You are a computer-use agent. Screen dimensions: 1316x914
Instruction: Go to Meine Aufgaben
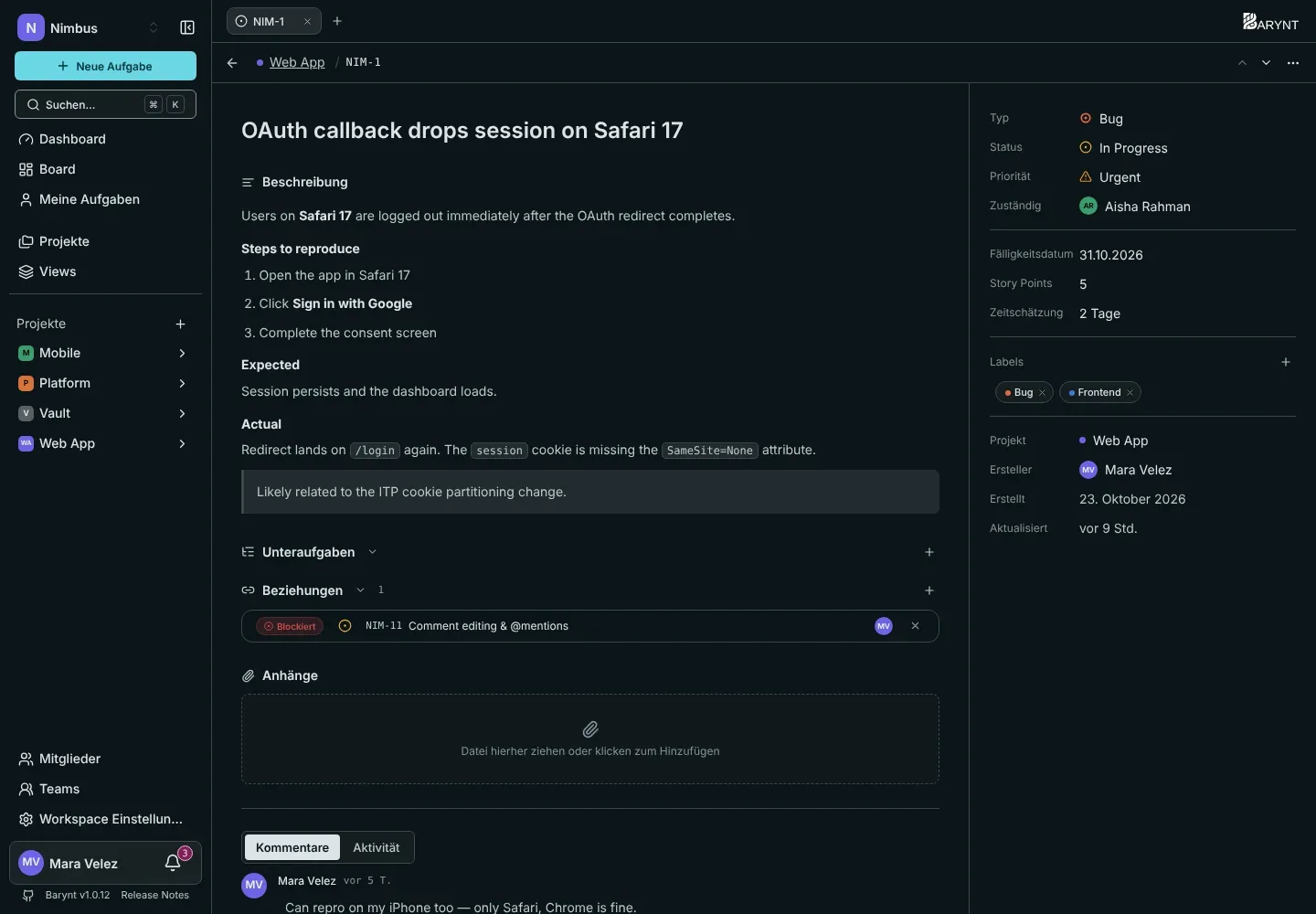tap(105, 199)
